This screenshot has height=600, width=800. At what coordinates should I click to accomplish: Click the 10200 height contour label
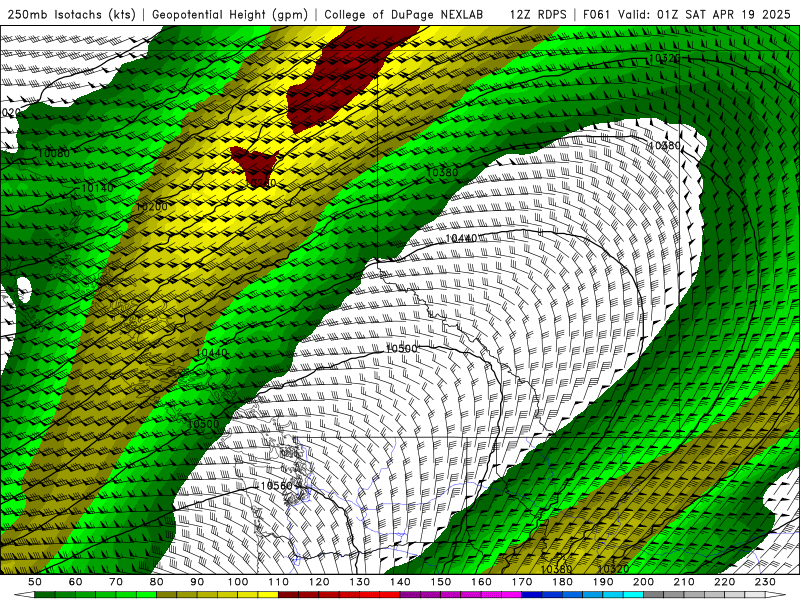pyautogui.click(x=152, y=207)
